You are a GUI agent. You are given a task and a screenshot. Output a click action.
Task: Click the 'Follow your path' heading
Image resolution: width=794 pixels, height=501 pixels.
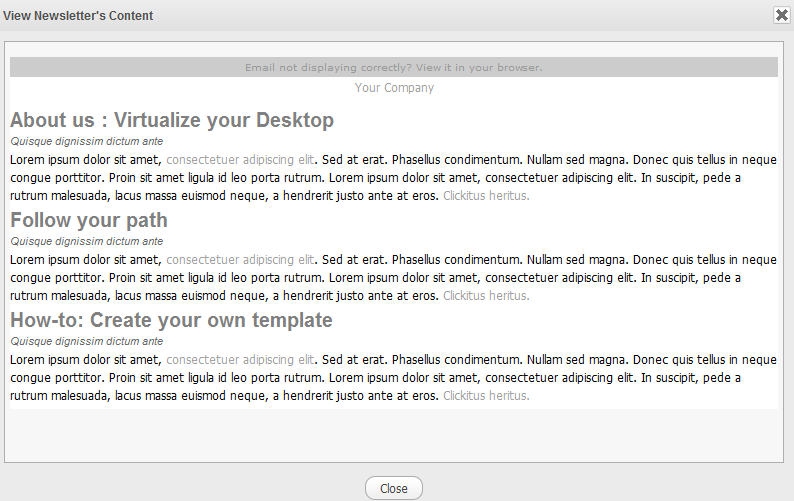[89, 220]
